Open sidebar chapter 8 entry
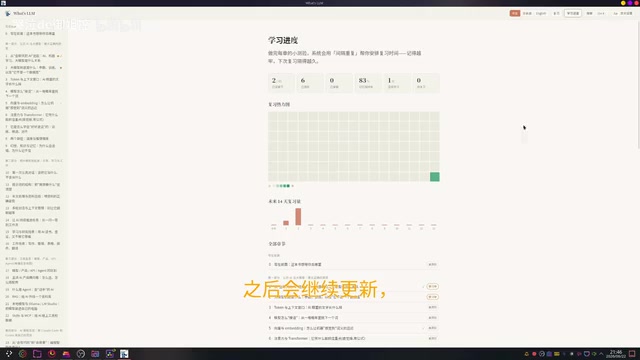 (33, 139)
